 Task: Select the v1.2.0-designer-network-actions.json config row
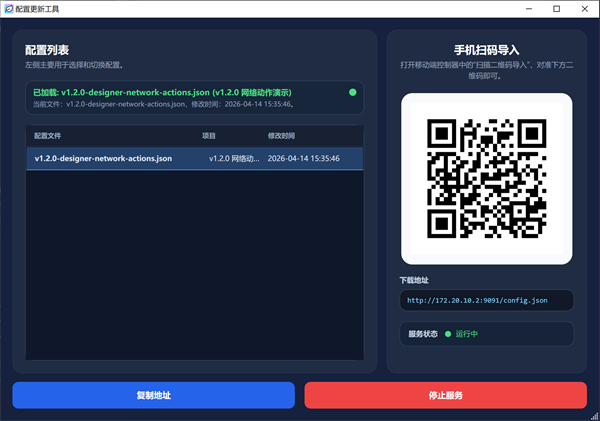pos(194,158)
